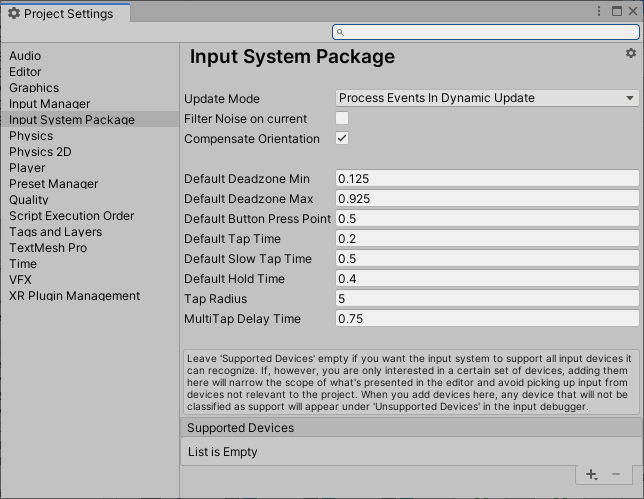The image size is (644, 499).
Task: Click the MultiTap Delay Time field
Action: 487,319
